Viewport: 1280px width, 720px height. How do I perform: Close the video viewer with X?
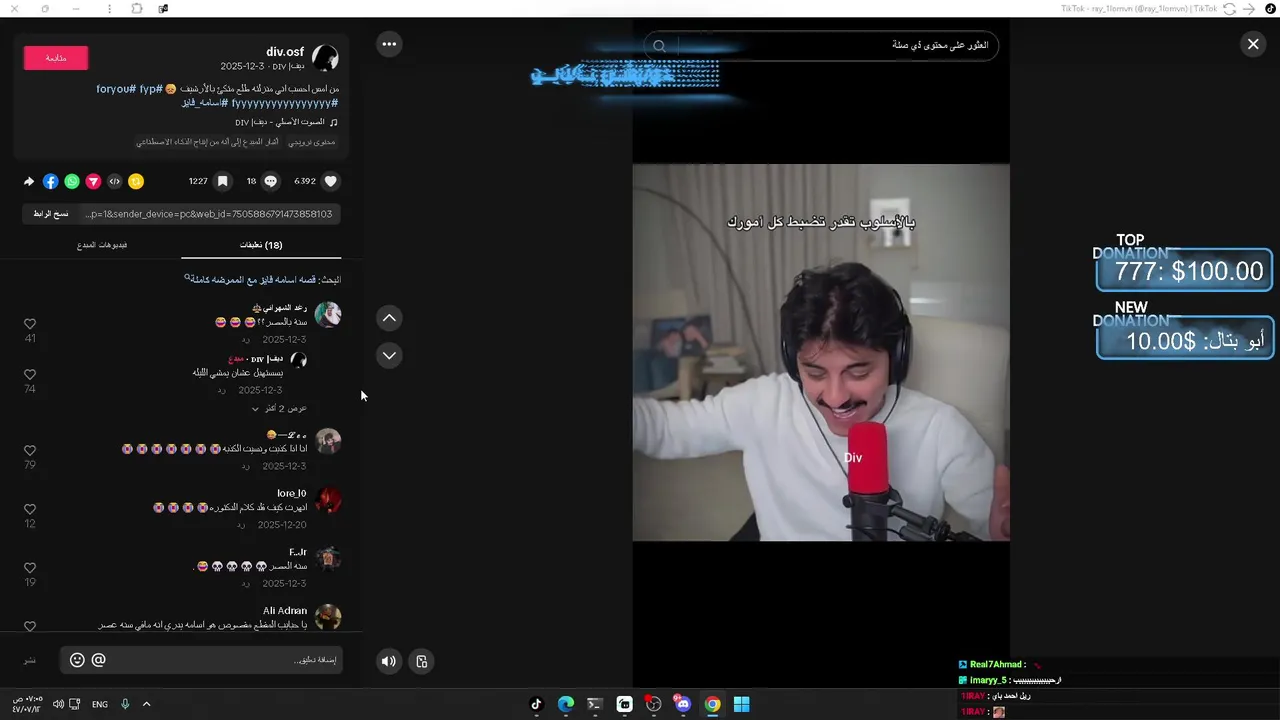point(1253,44)
